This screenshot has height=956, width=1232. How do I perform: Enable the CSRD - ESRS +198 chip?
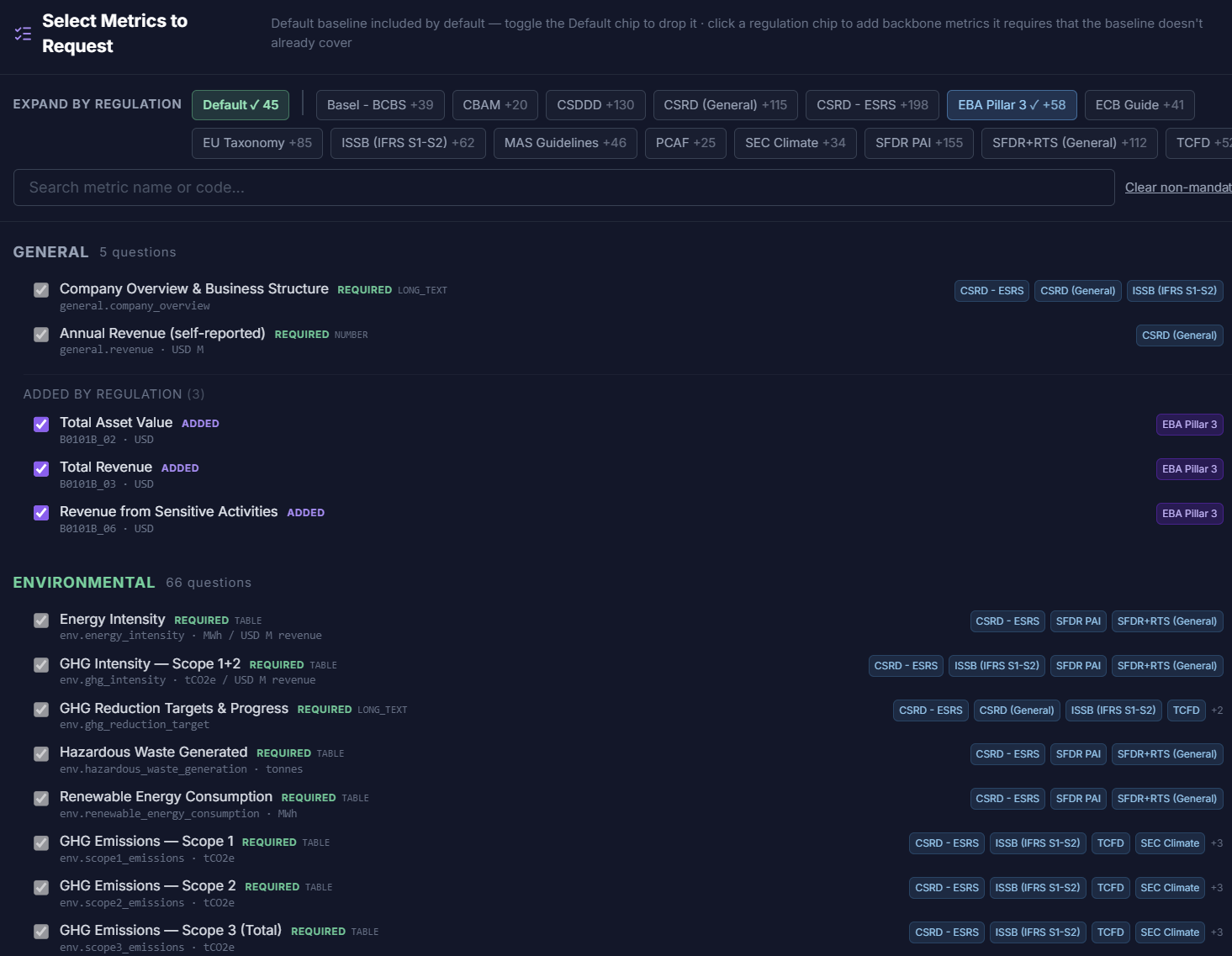[x=873, y=105]
